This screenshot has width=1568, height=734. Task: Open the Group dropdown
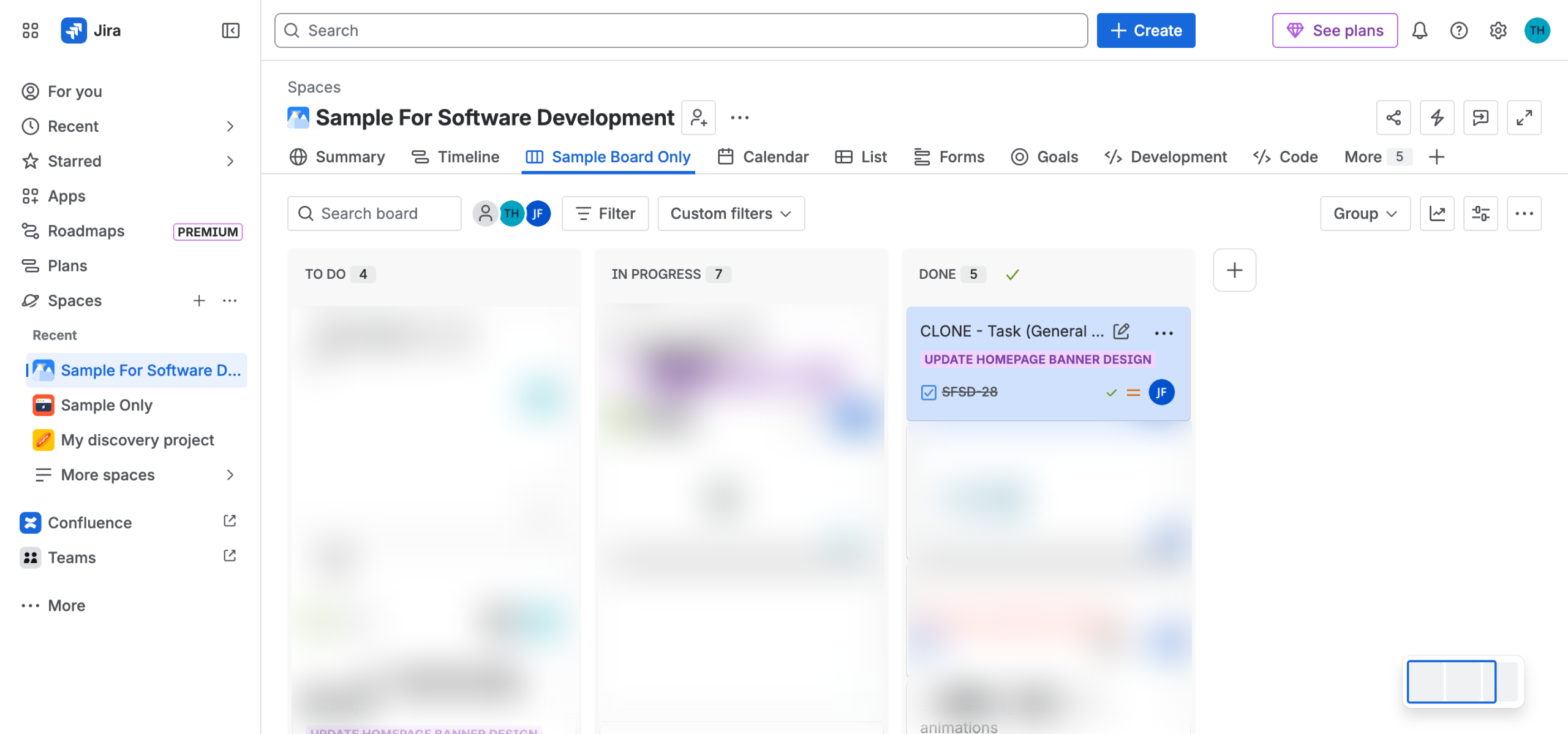coord(1365,213)
